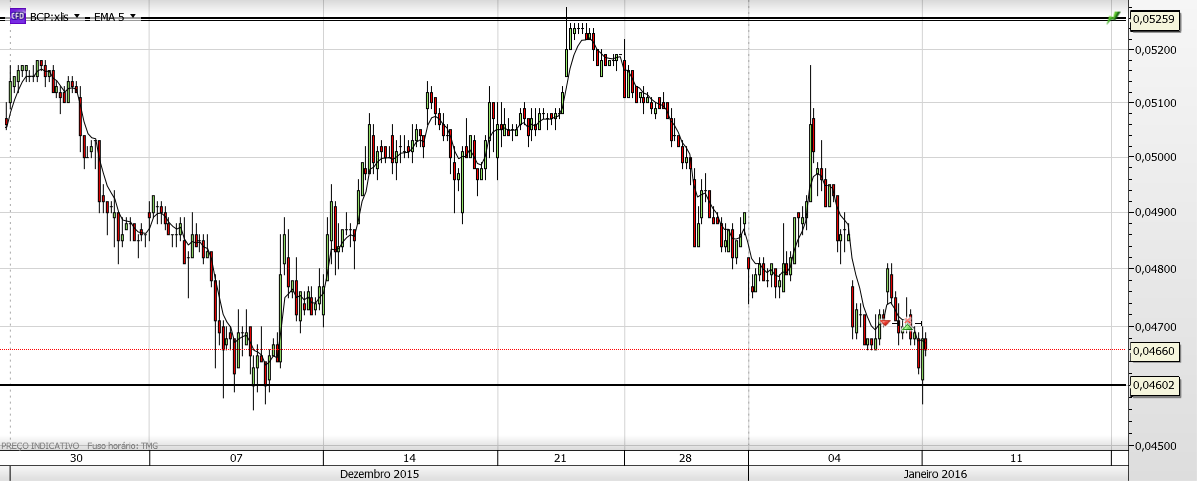This screenshot has height=481, width=1197.
Task: Click date label 21 on time axis
Action: click(x=560, y=458)
